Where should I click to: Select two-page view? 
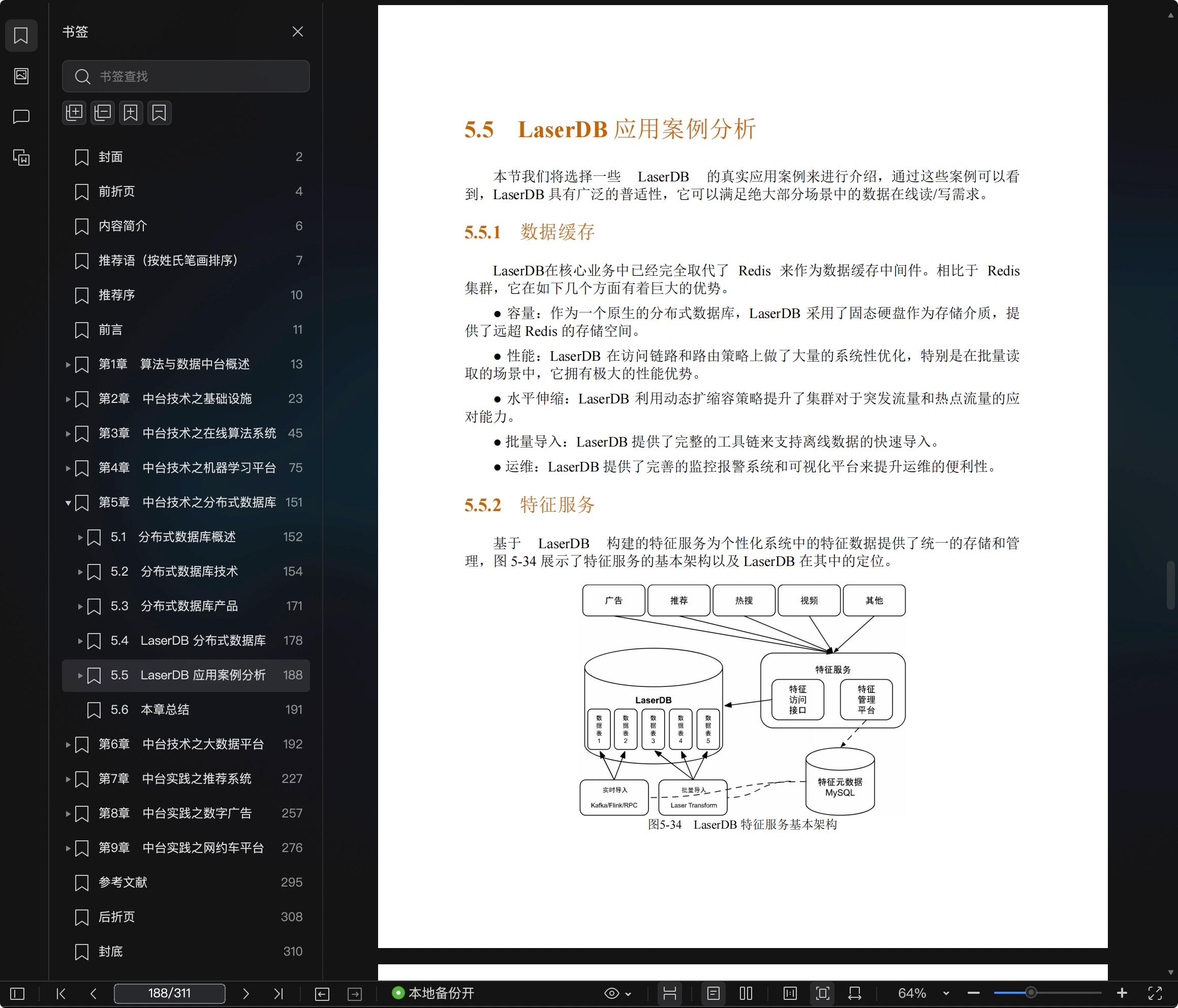point(746,993)
